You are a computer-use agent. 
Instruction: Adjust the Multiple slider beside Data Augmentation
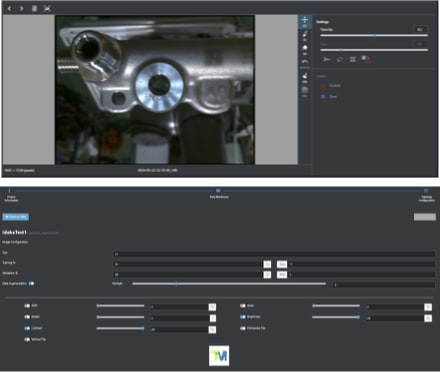[x=229, y=284]
